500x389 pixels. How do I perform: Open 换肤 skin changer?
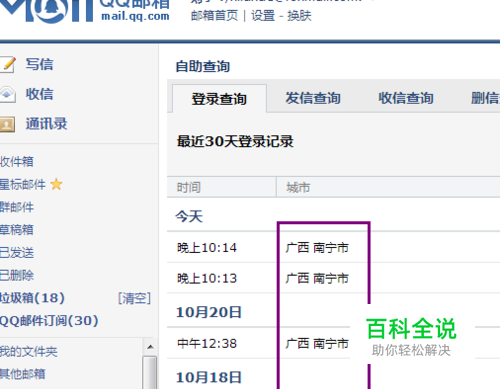tap(299, 16)
